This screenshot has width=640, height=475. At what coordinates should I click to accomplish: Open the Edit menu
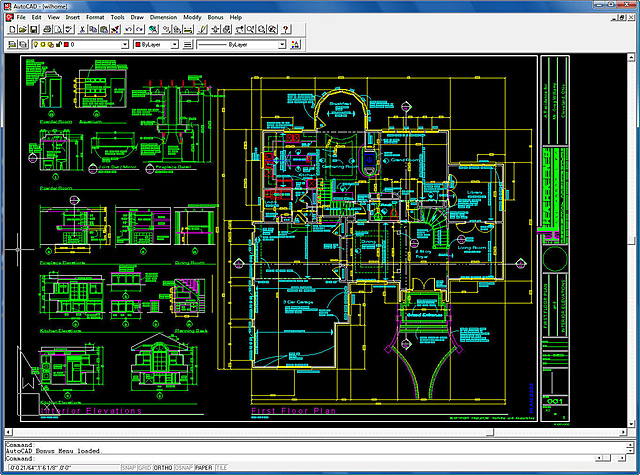(x=36, y=17)
